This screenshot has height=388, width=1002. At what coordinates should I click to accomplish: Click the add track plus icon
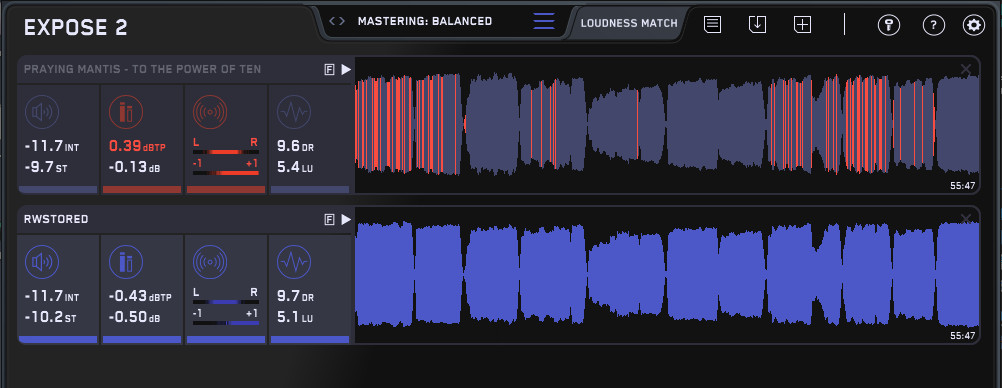coord(803,25)
